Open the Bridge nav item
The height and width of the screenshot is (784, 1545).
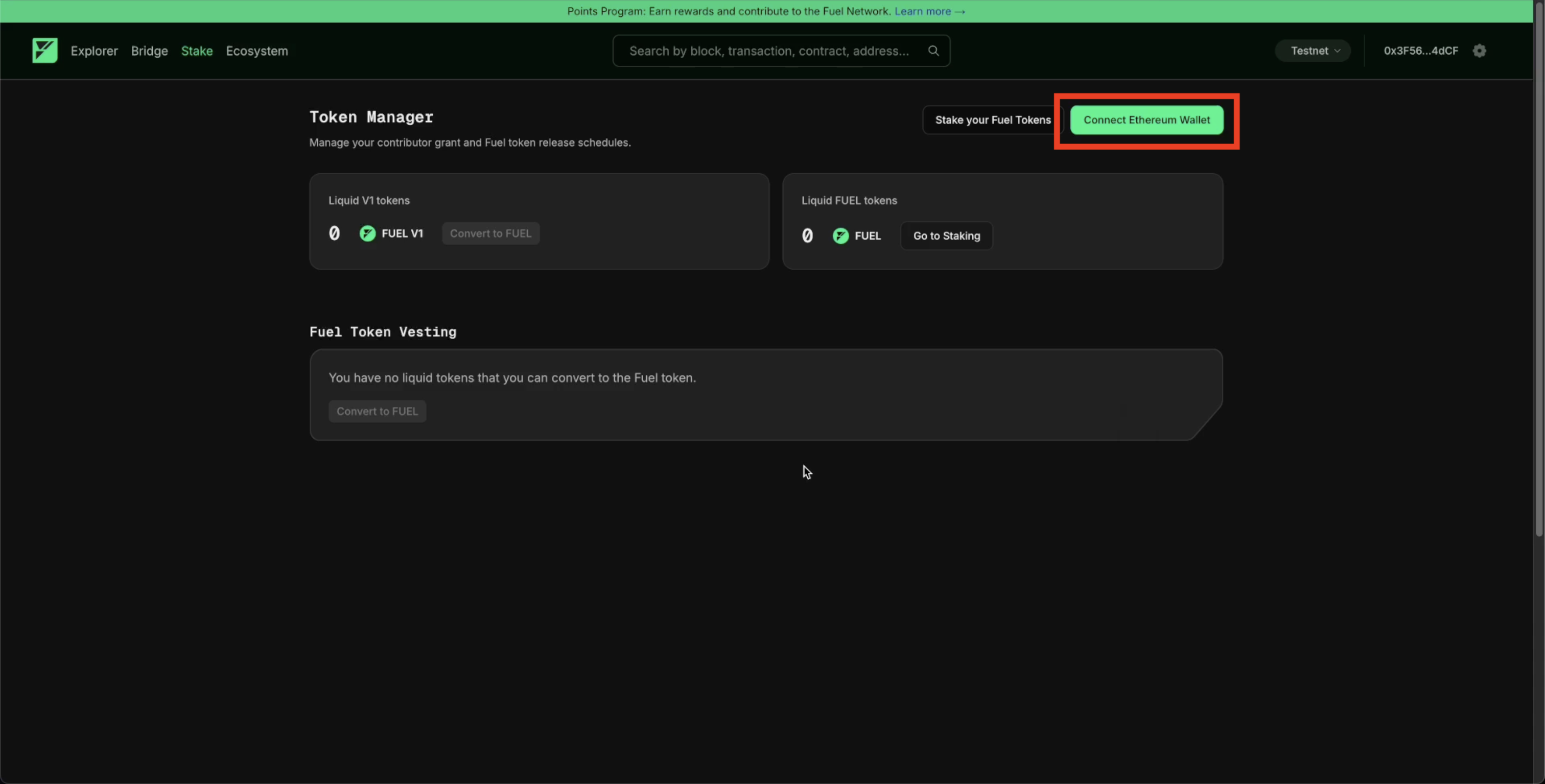[149, 51]
